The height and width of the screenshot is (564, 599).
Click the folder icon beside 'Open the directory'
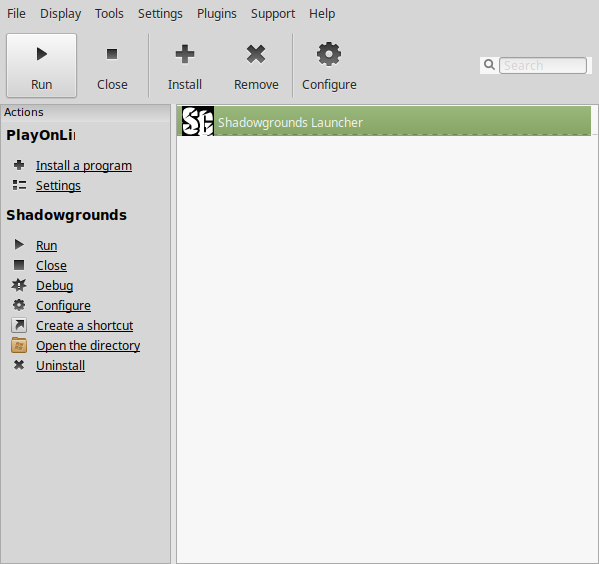pos(19,345)
